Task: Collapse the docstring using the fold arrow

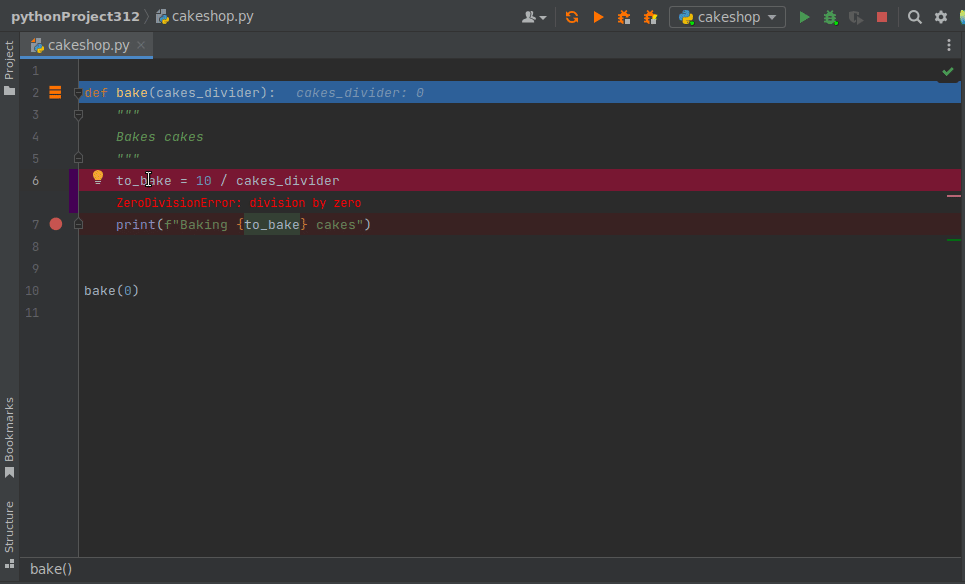Action: coord(78,114)
